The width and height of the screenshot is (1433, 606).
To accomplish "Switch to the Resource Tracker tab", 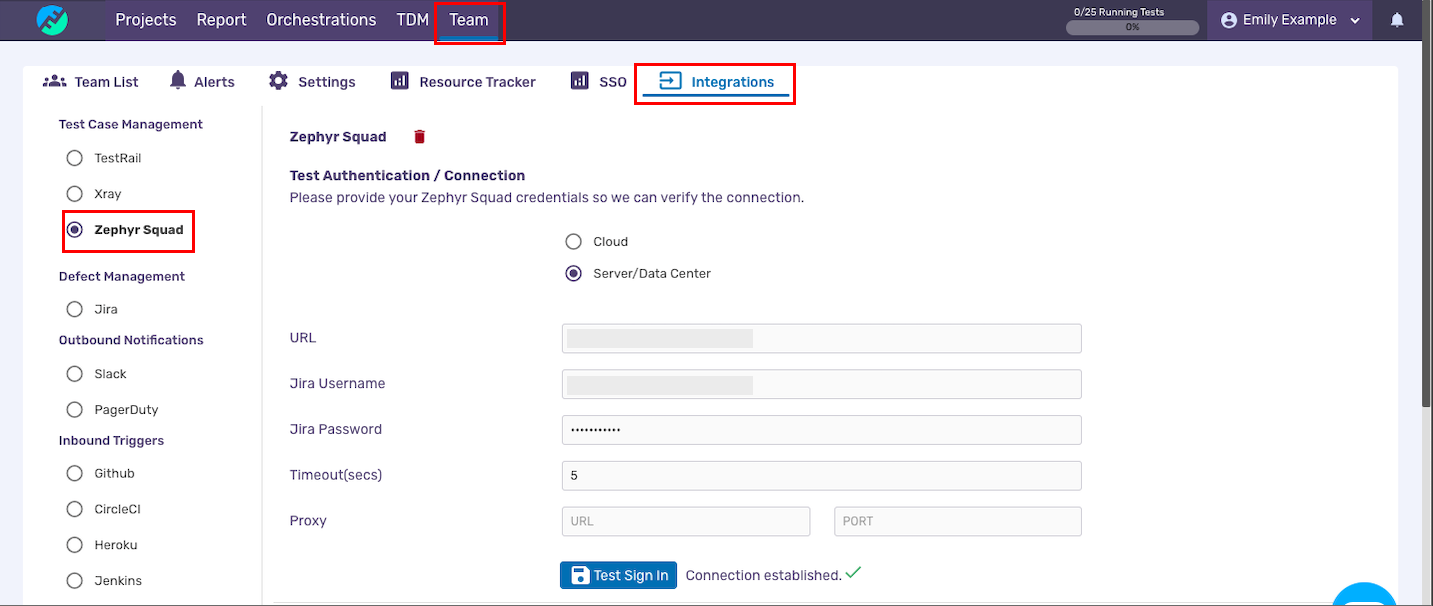I will pyautogui.click(x=463, y=82).
